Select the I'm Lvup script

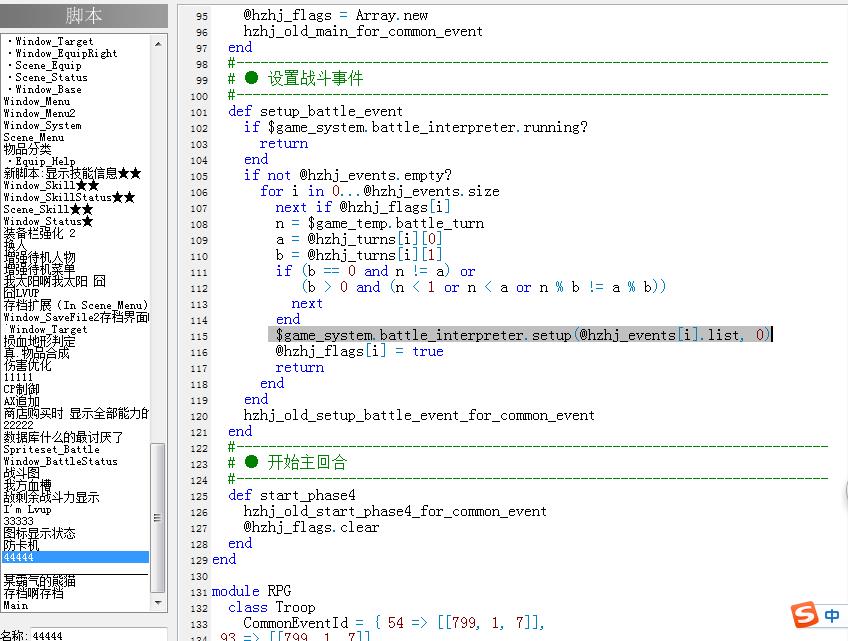pyautogui.click(x=28, y=509)
